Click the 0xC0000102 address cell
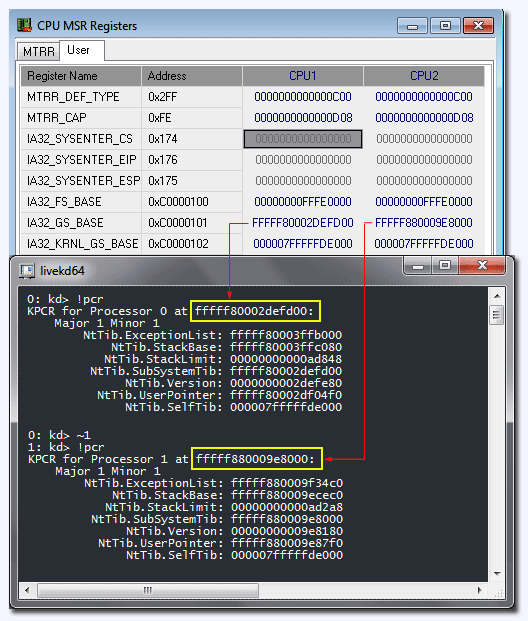Screen dimensions: 528x621 192,244
